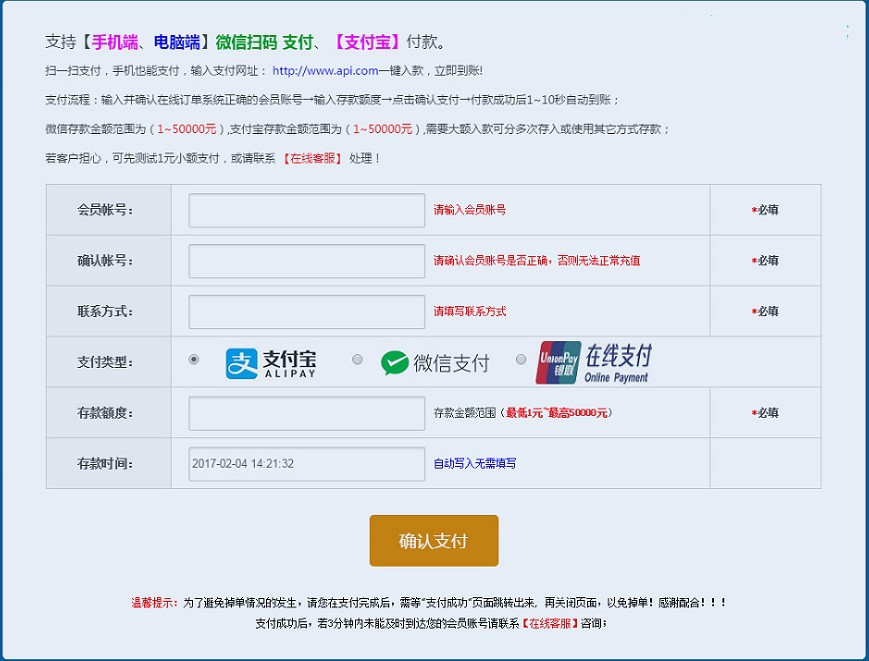Click the 存款时间 row label
This screenshot has height=661, width=869.
pos(105,464)
